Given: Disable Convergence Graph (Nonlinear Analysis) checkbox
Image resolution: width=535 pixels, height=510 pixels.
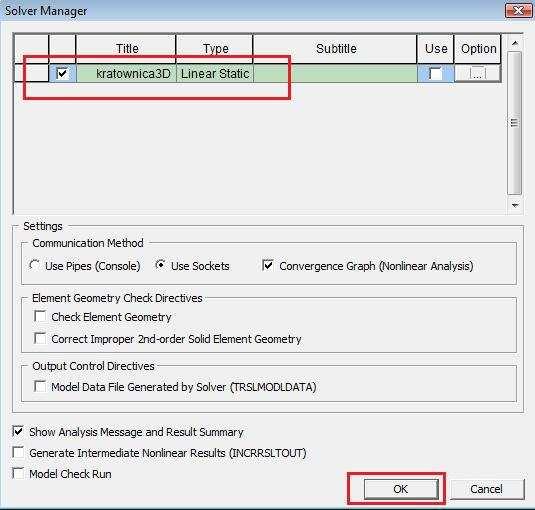Looking at the screenshot, I should coord(268,265).
